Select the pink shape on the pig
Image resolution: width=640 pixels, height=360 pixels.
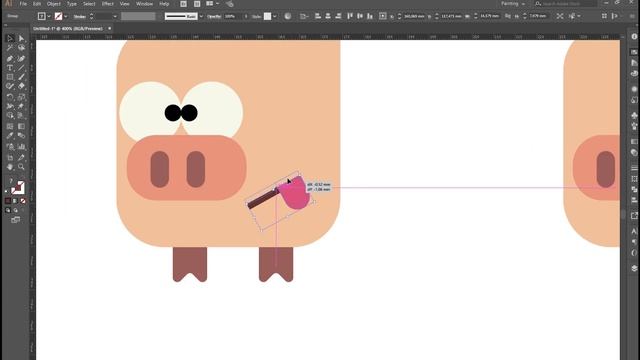pos(295,194)
